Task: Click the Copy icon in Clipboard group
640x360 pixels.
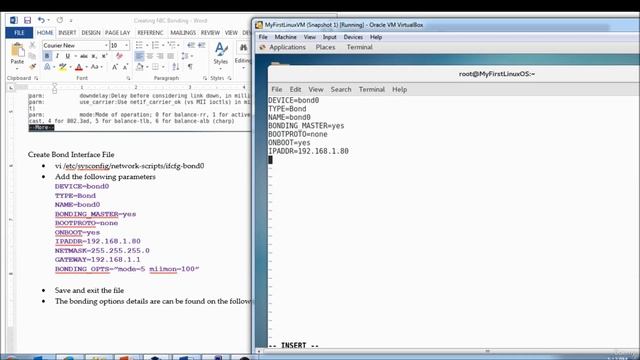Action: [33, 56]
